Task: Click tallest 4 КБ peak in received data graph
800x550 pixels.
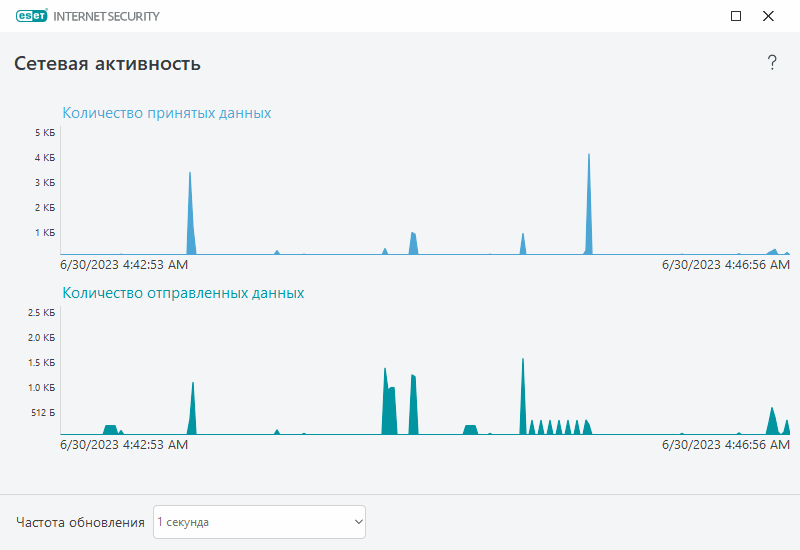Action: pyautogui.click(x=589, y=204)
